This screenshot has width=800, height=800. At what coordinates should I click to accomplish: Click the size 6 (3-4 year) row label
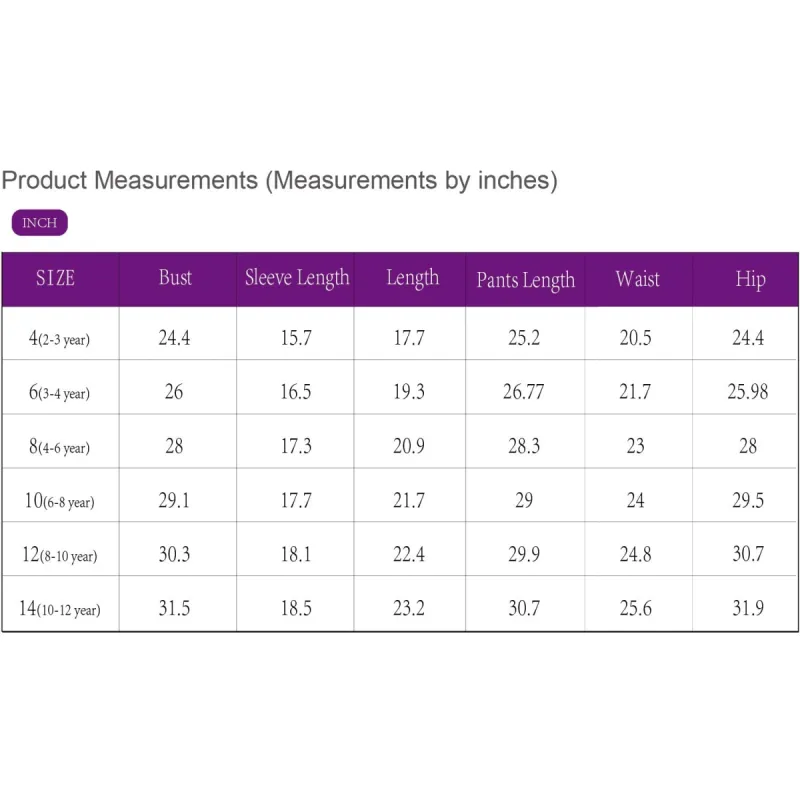[x=59, y=393]
